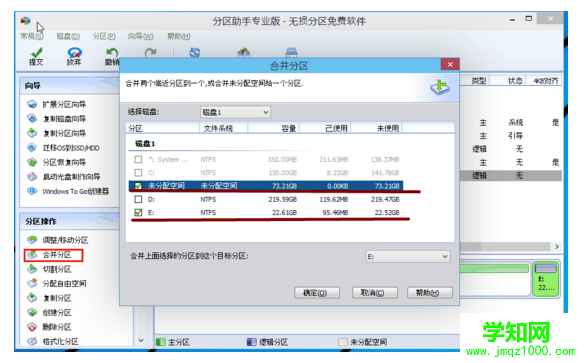
Task: Click the 磁盘1 group label in list
Action: [x=145, y=144]
